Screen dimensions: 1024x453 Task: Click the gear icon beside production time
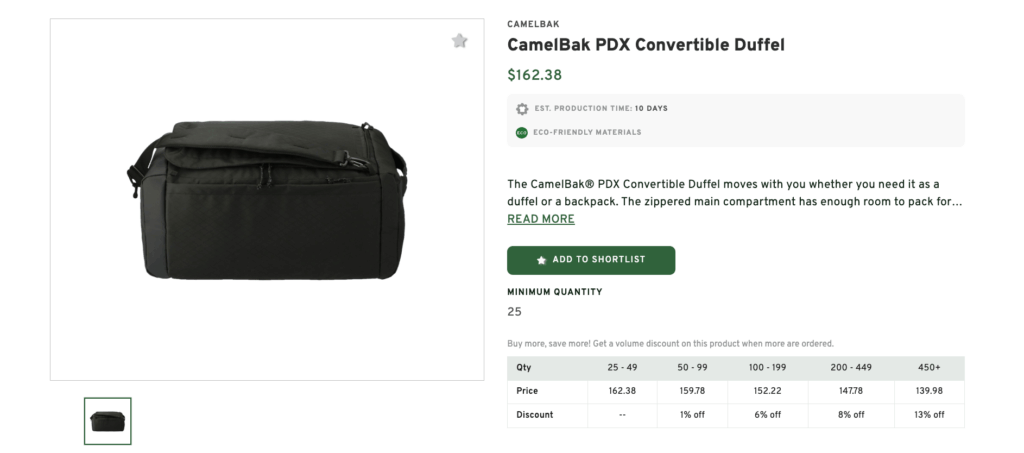(x=522, y=108)
